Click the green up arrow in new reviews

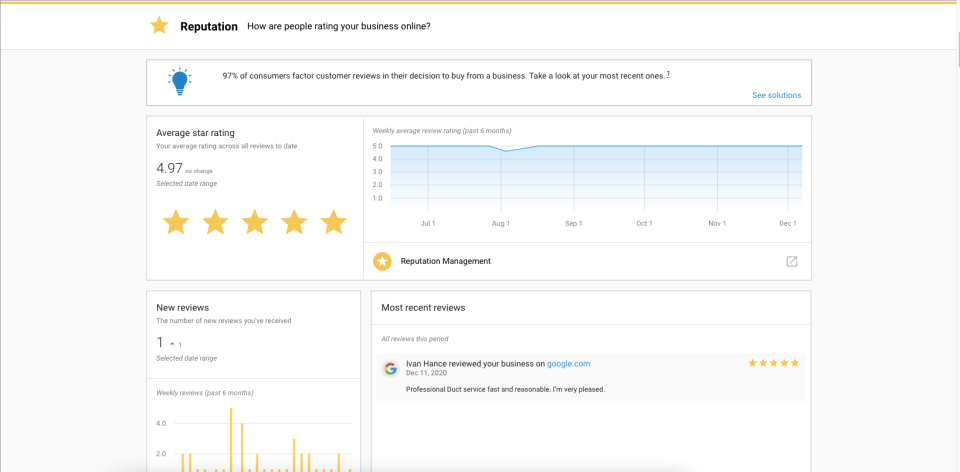[172, 344]
